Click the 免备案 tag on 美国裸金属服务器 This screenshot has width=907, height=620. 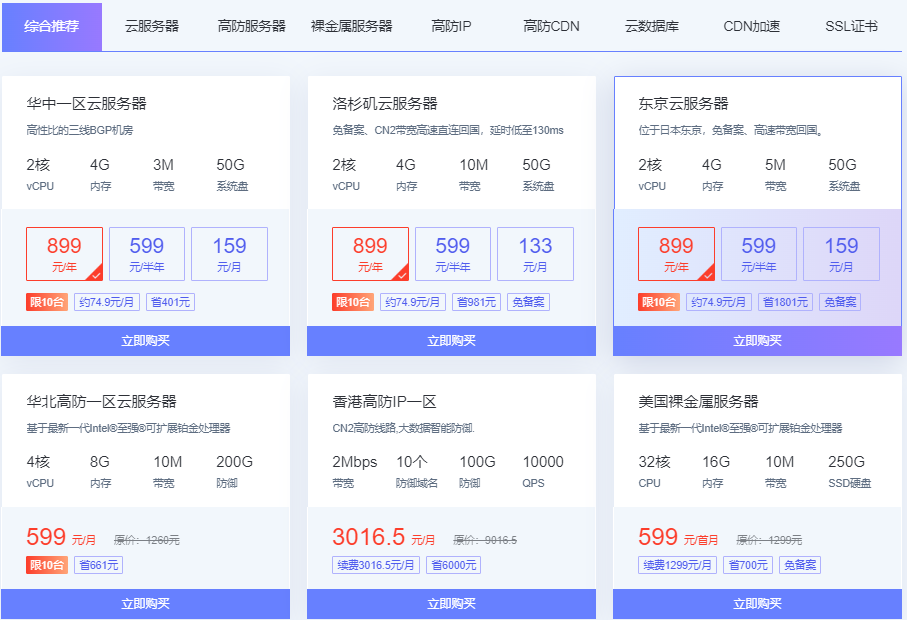pos(800,565)
